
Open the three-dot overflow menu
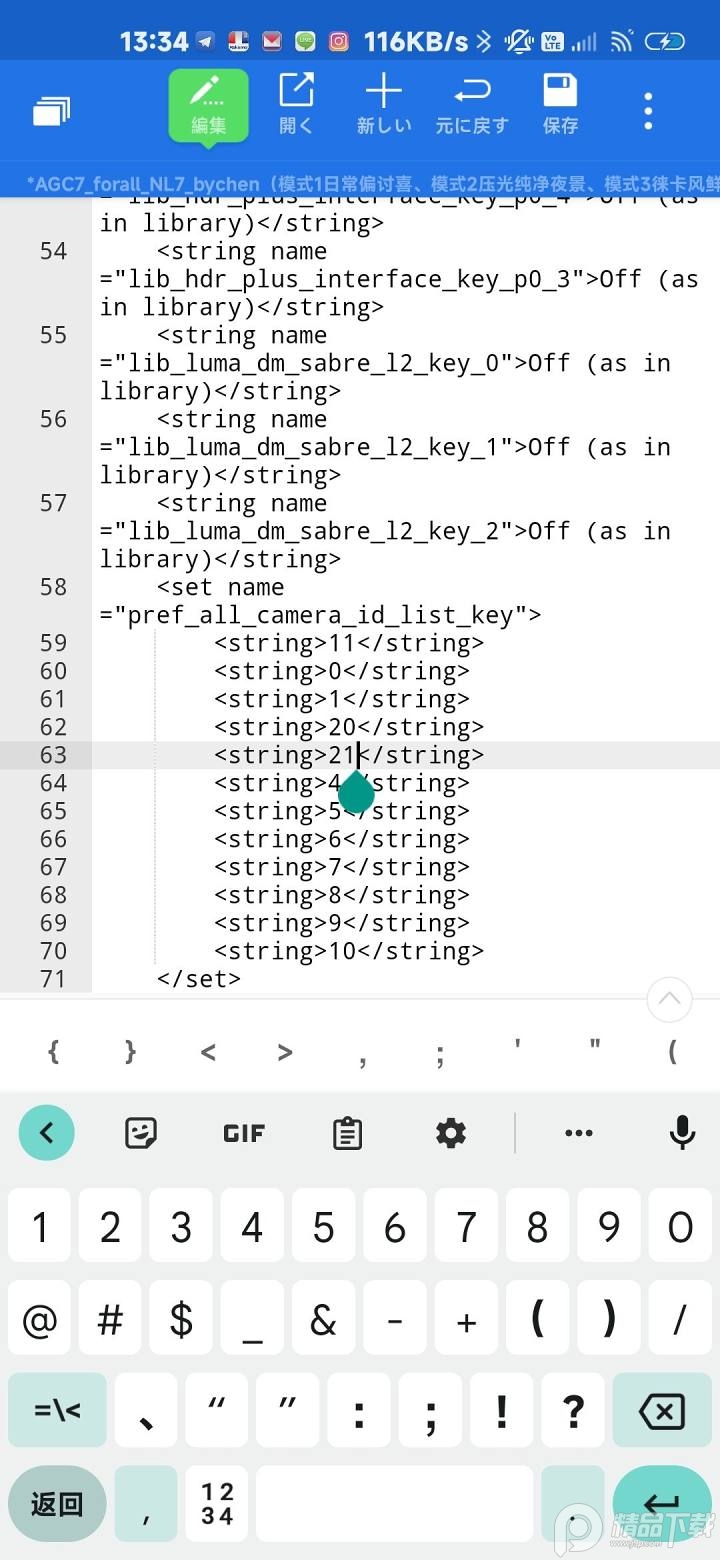[648, 111]
